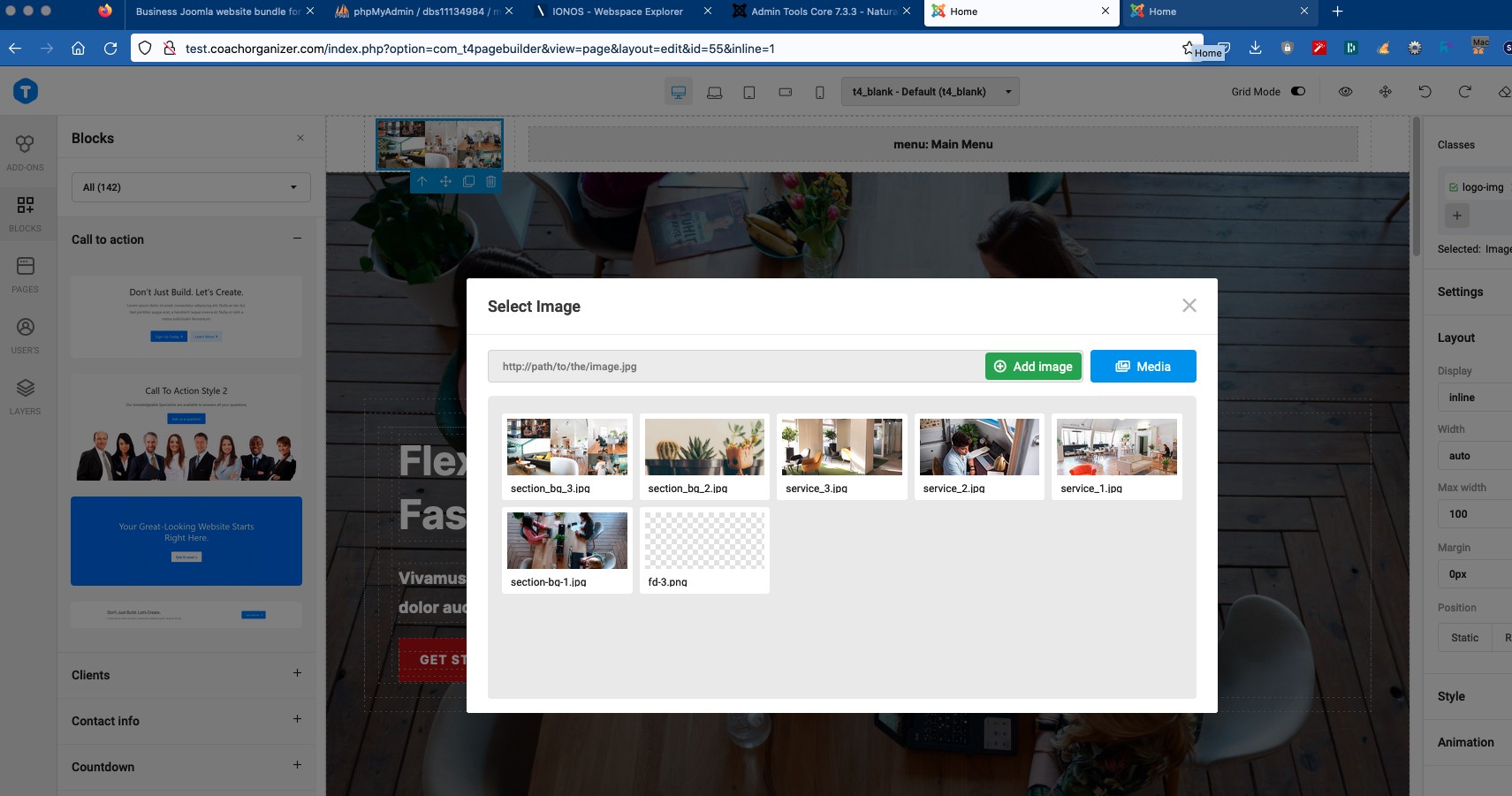Choose the section_bg_2.jpg image
Image resolution: width=1512 pixels, height=796 pixels.
704,457
